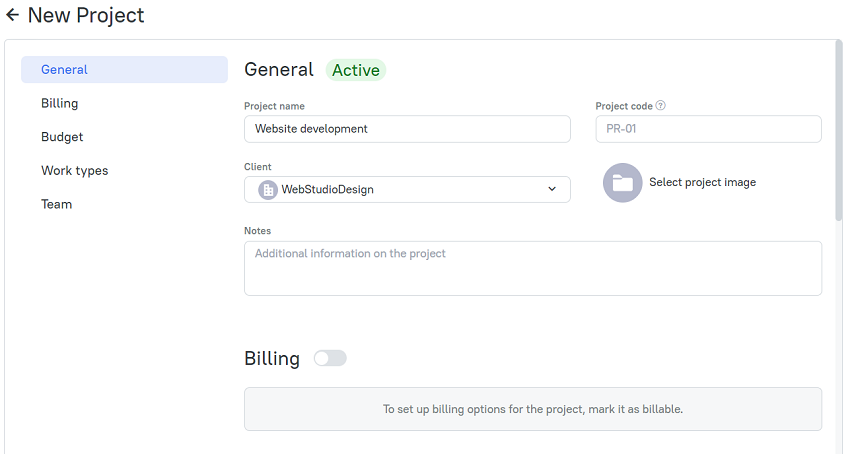This screenshot has width=850, height=454.
Task: Click the billable info message box
Action: 533,409
